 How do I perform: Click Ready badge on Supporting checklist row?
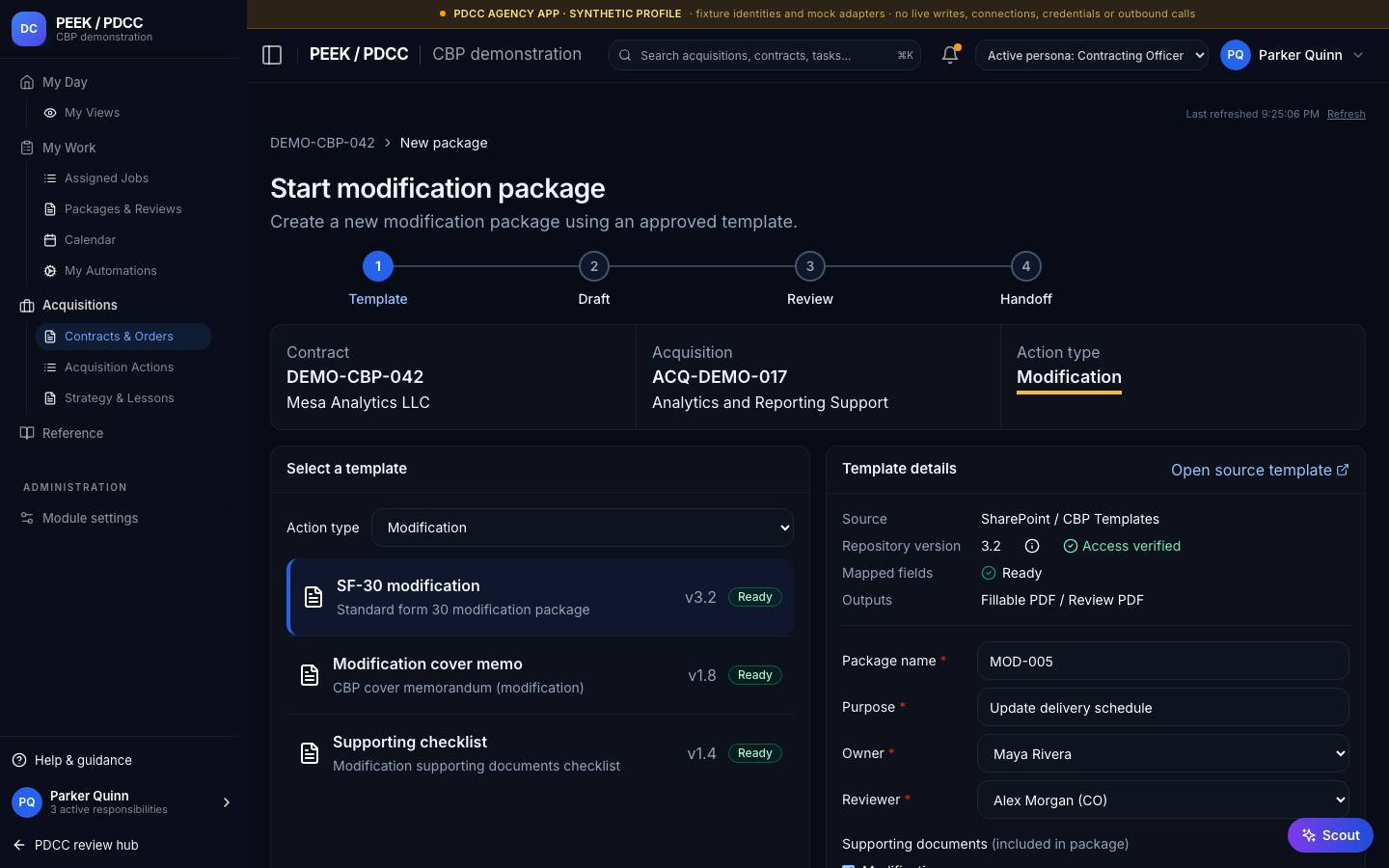[754, 753]
